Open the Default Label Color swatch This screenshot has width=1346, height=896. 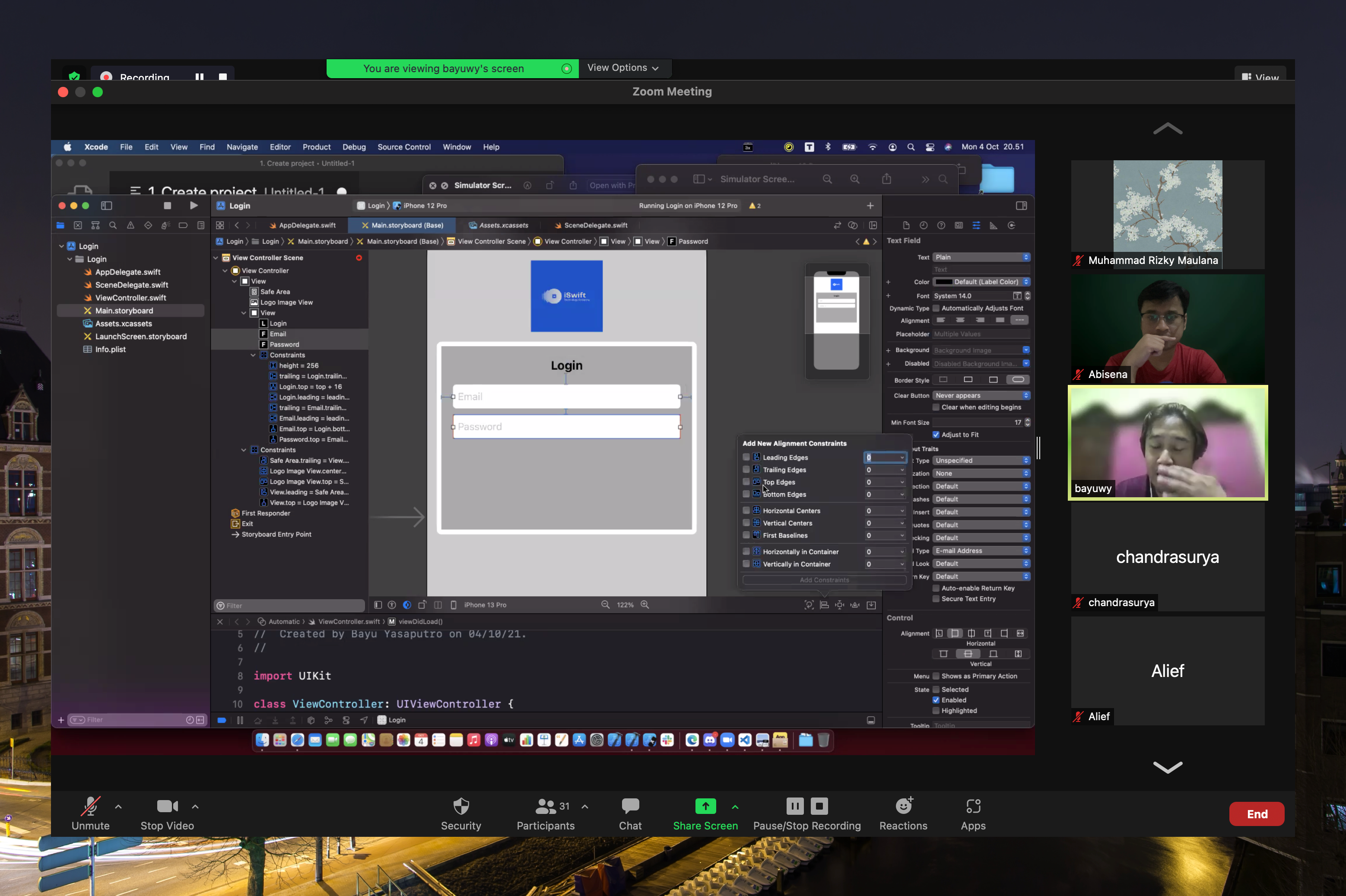(x=944, y=282)
